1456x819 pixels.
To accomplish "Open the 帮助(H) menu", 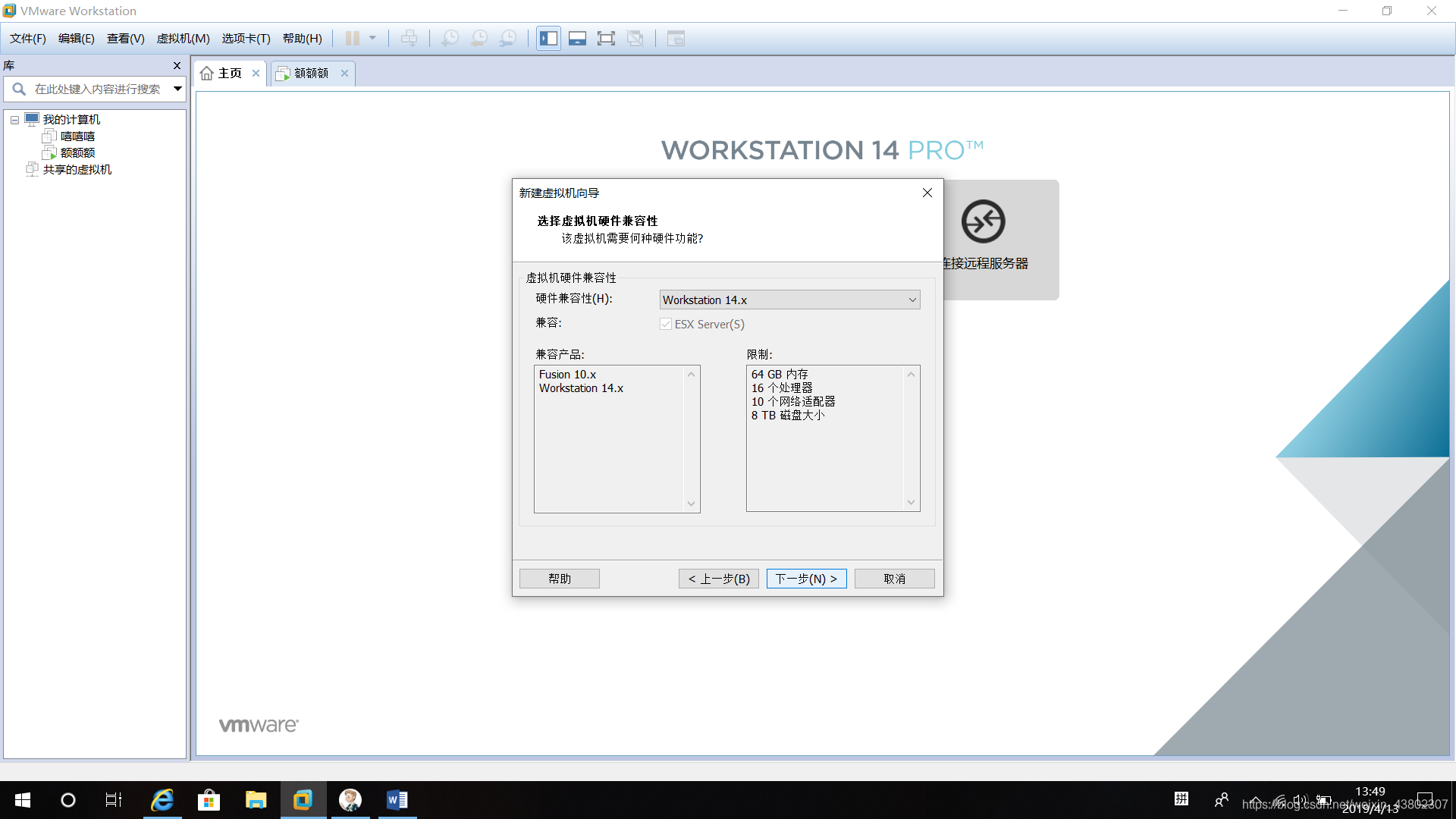I will coord(303,39).
